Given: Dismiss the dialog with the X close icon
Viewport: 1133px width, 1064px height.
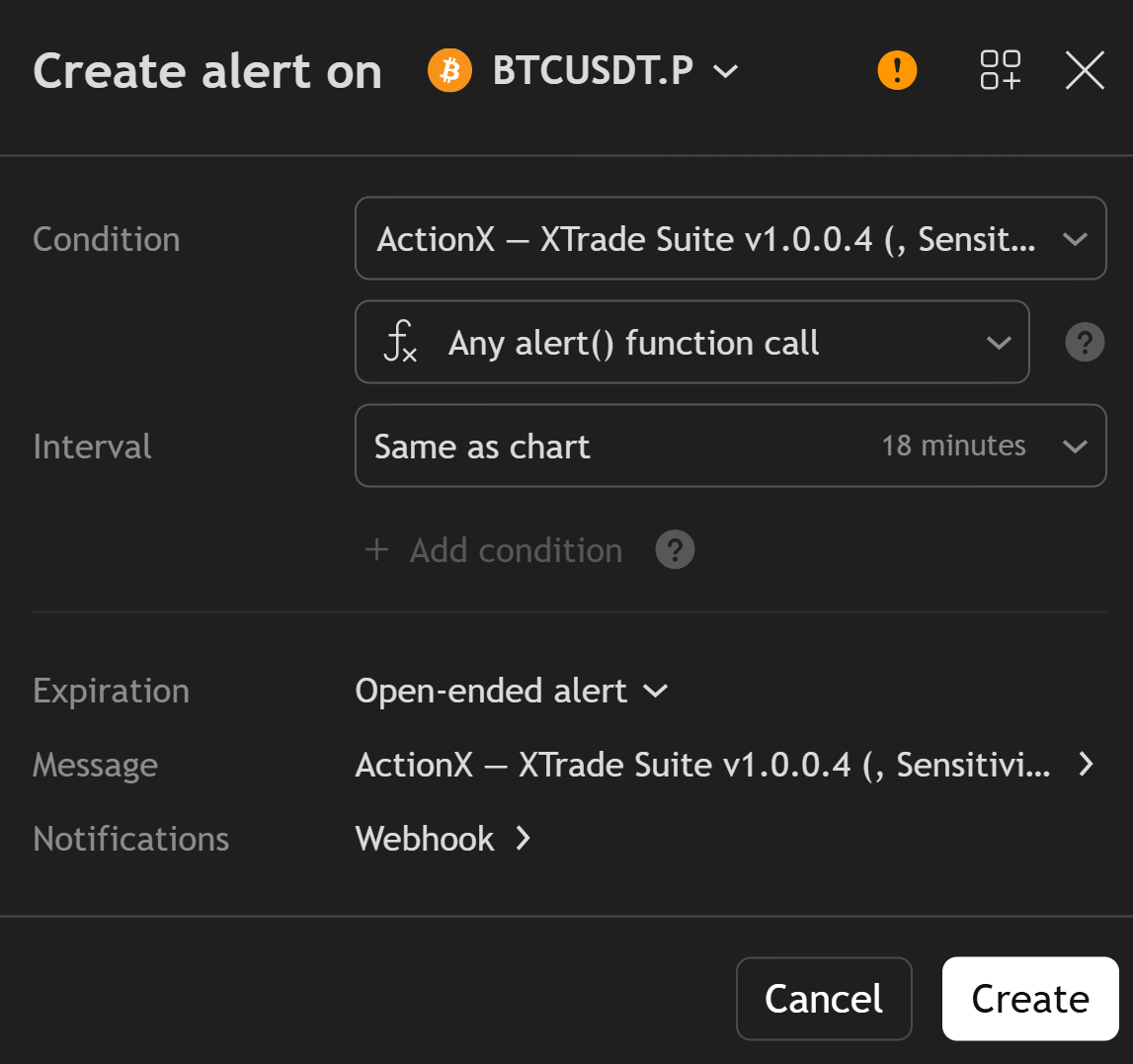Looking at the screenshot, I should (x=1085, y=70).
